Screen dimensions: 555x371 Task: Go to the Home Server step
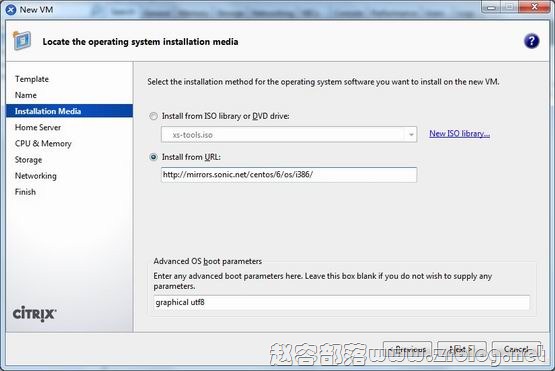38,127
